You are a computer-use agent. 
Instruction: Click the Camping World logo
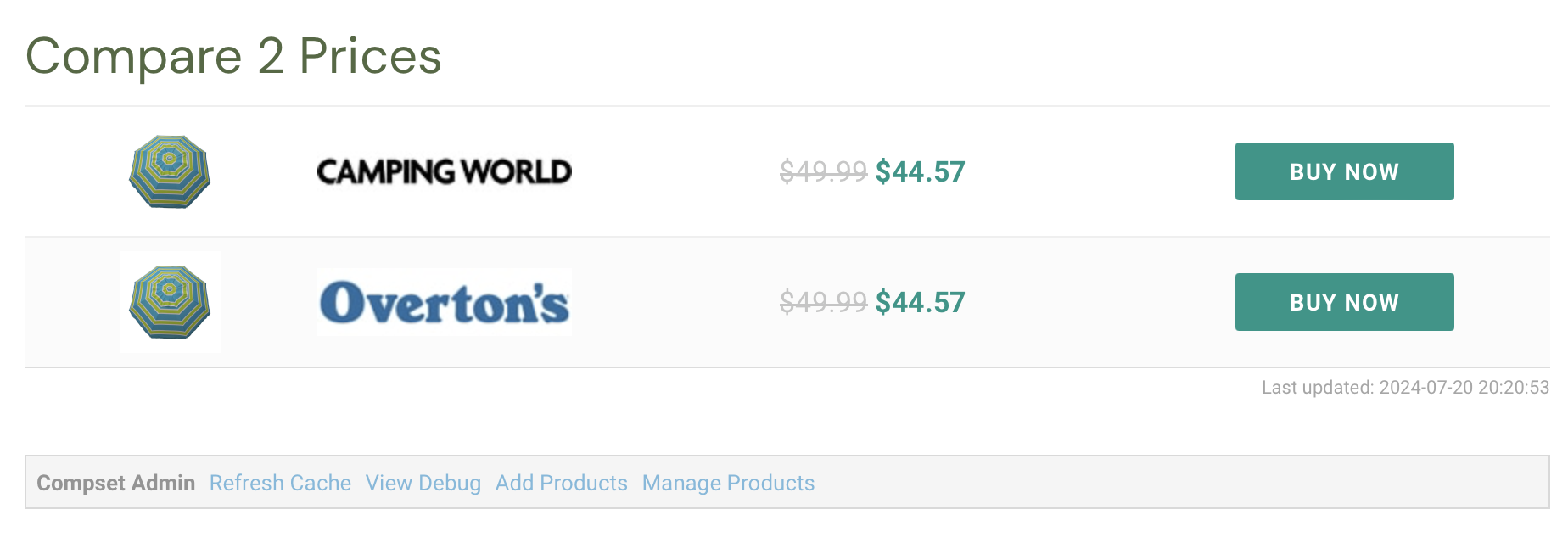[445, 171]
